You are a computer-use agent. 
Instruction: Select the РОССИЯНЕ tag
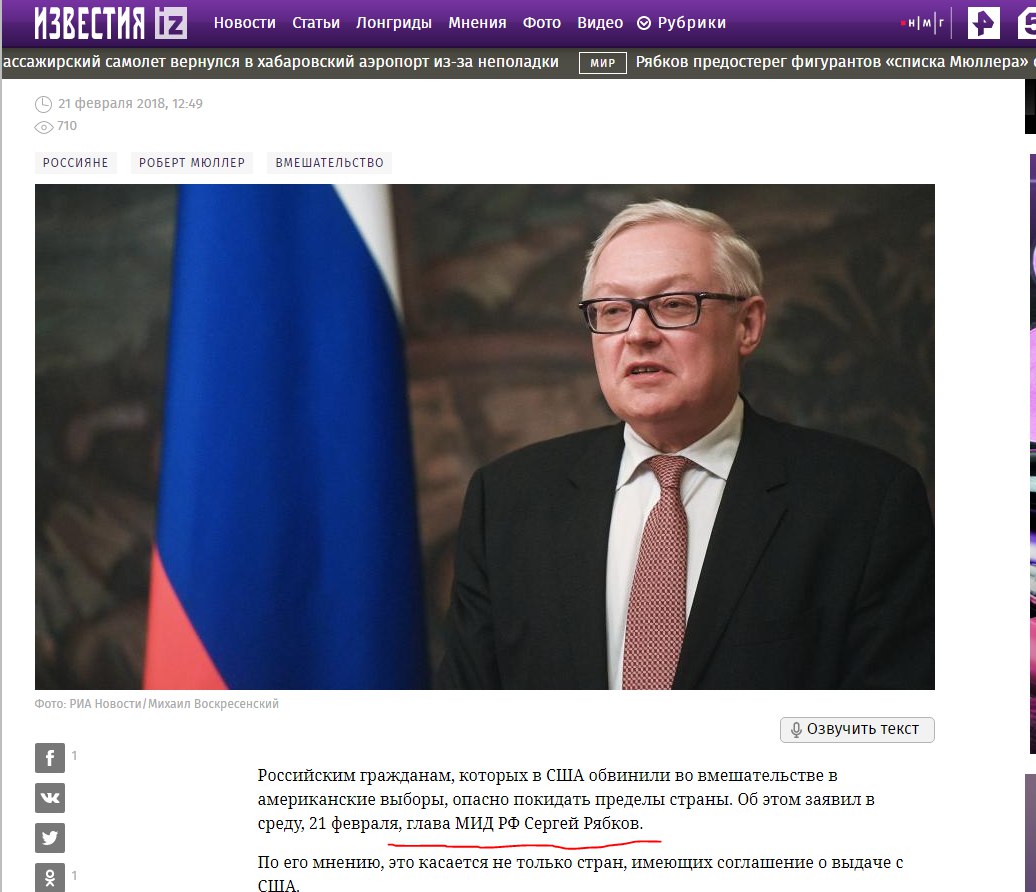pos(75,163)
